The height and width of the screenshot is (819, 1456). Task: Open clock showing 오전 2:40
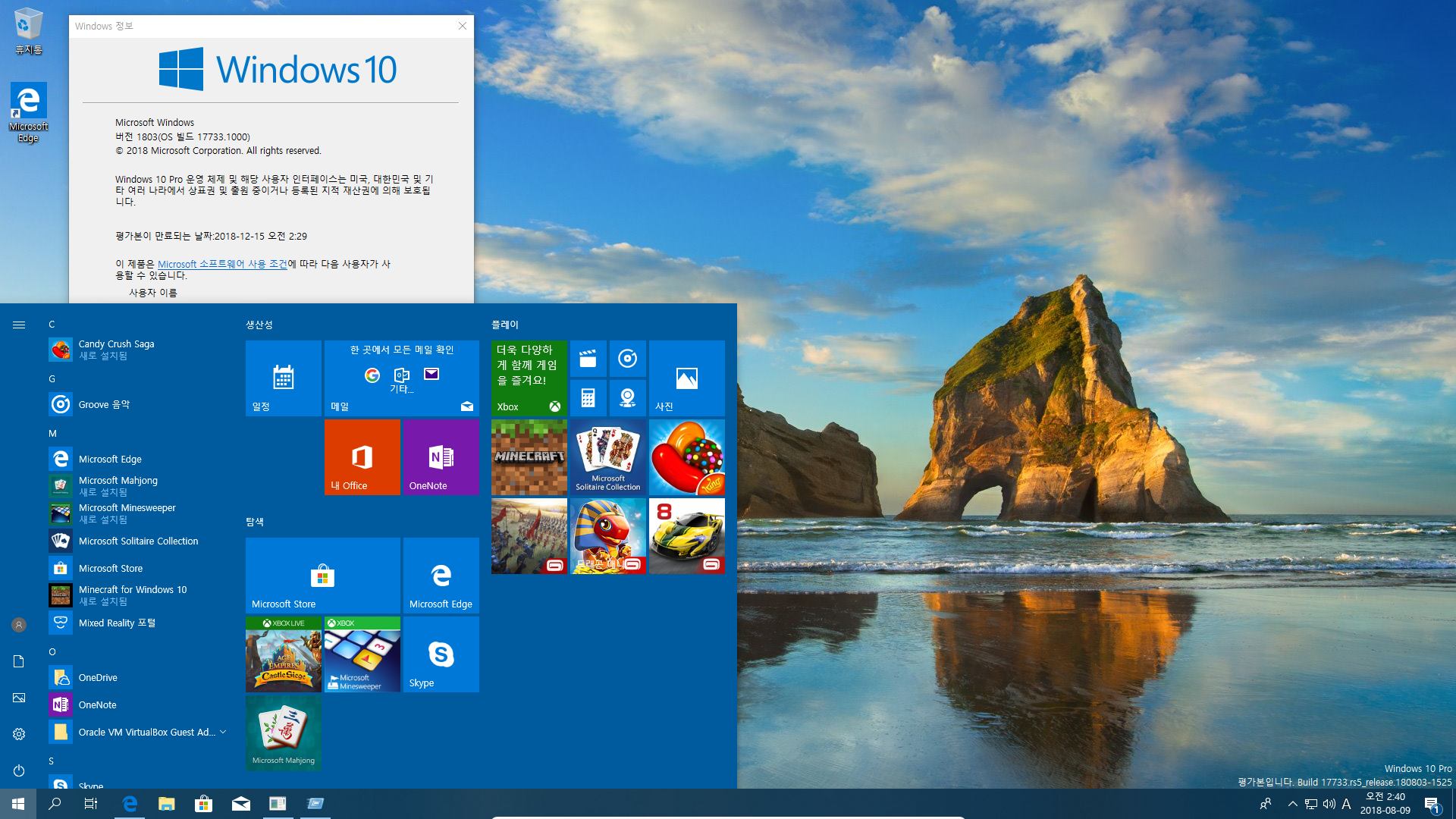point(1385,804)
